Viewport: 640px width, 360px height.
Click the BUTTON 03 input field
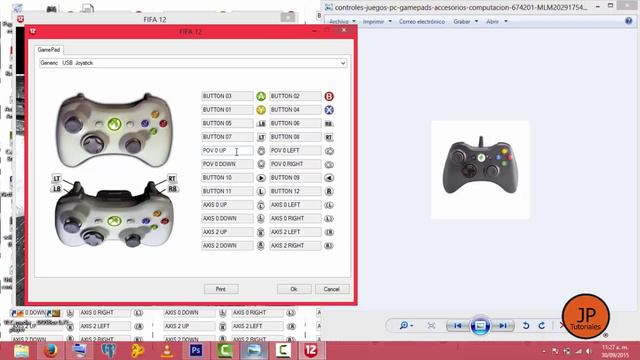click(x=227, y=96)
